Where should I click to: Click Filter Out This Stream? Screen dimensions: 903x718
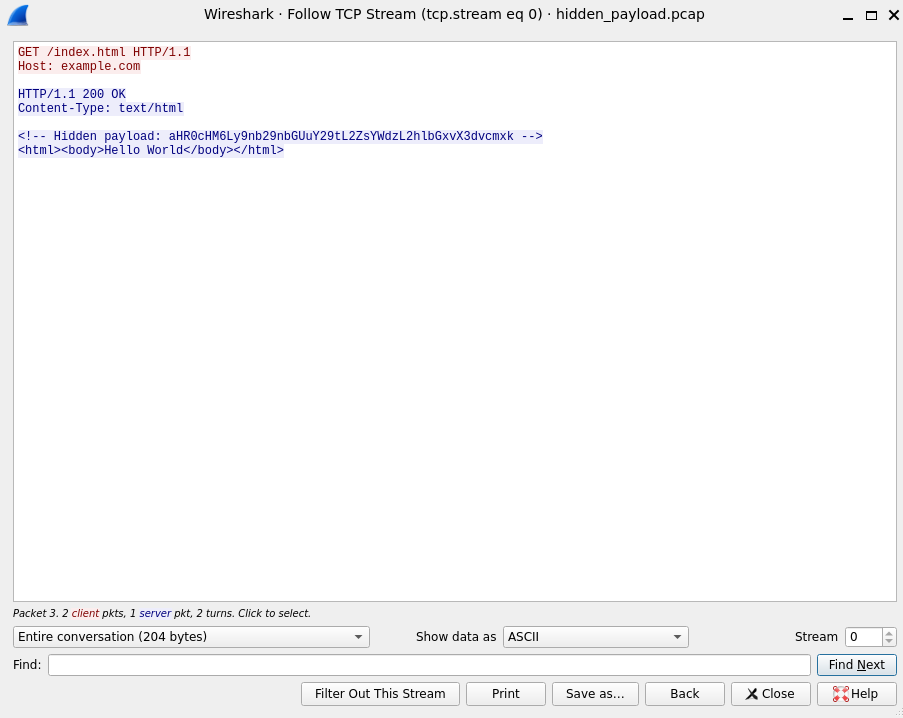coord(380,694)
